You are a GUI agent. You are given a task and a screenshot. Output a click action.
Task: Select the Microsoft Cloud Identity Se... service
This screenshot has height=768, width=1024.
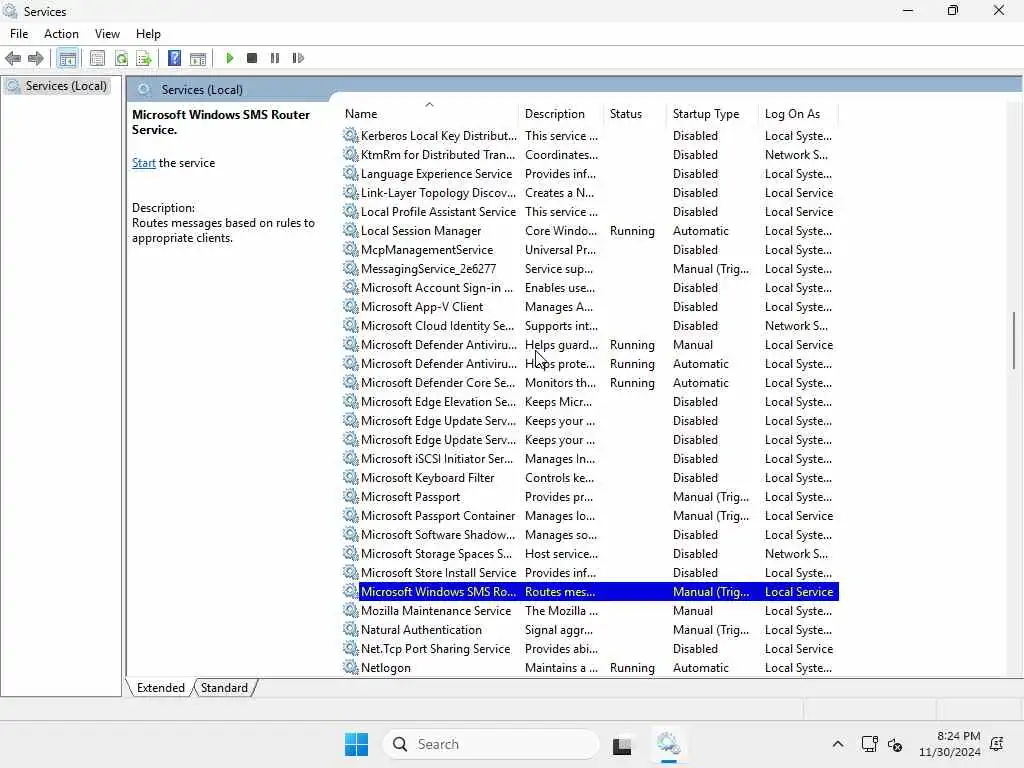(x=590, y=325)
